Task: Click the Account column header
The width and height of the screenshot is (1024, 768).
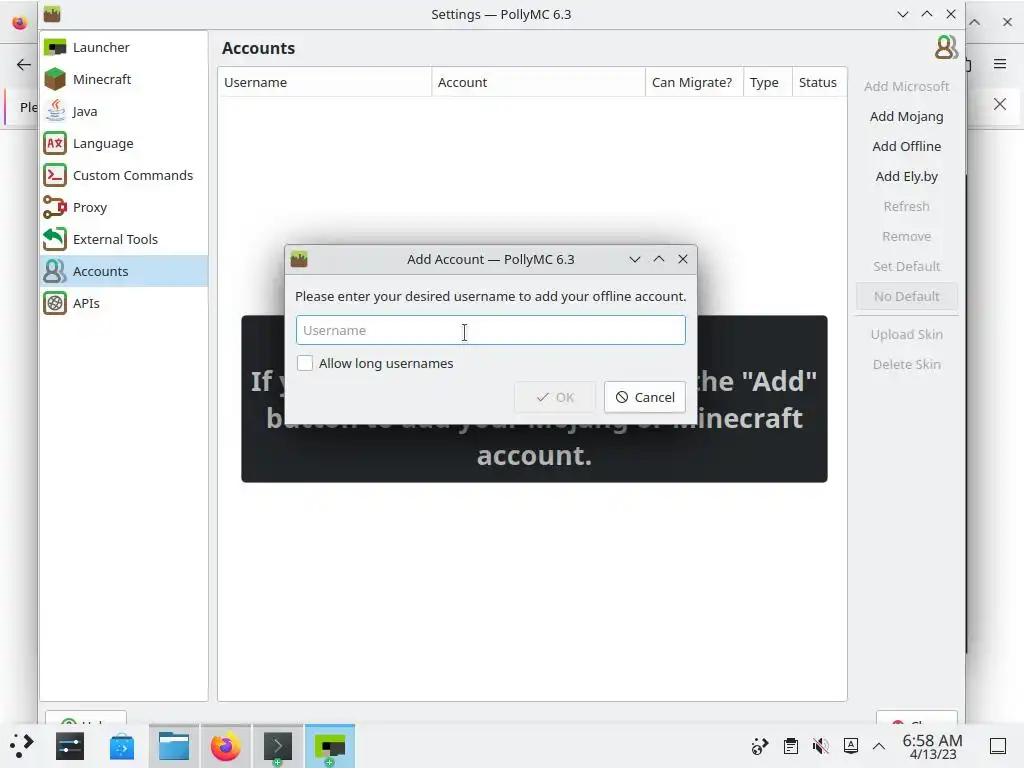Action: [x=538, y=82]
